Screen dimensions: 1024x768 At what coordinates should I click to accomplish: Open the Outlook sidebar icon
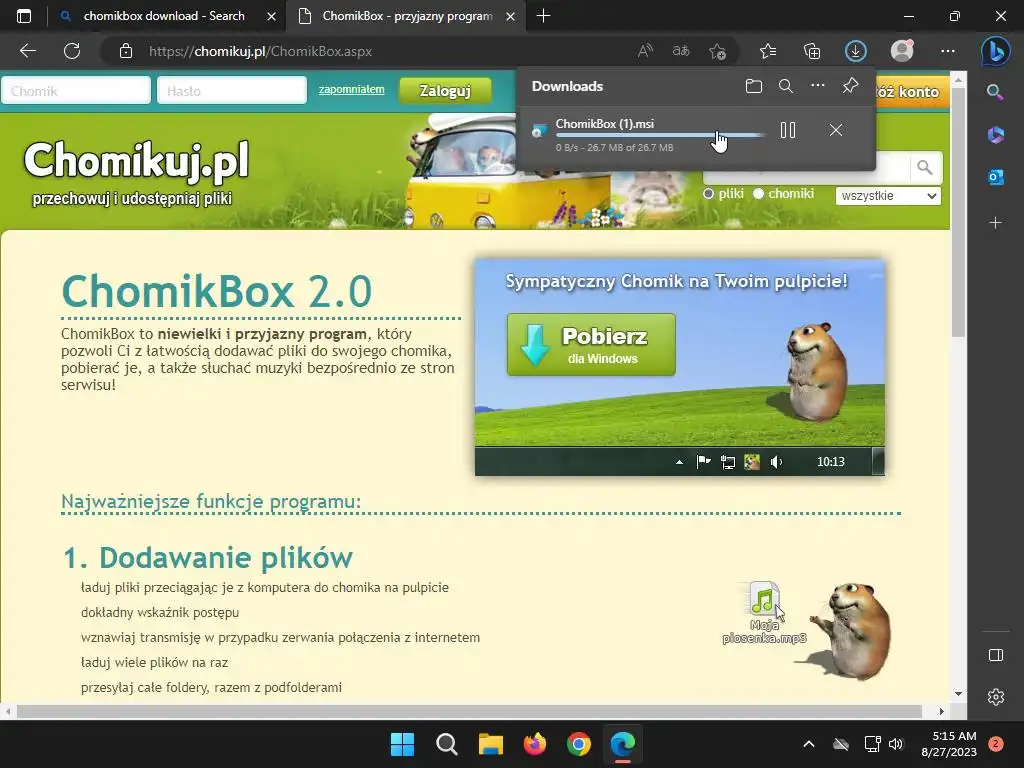995,177
